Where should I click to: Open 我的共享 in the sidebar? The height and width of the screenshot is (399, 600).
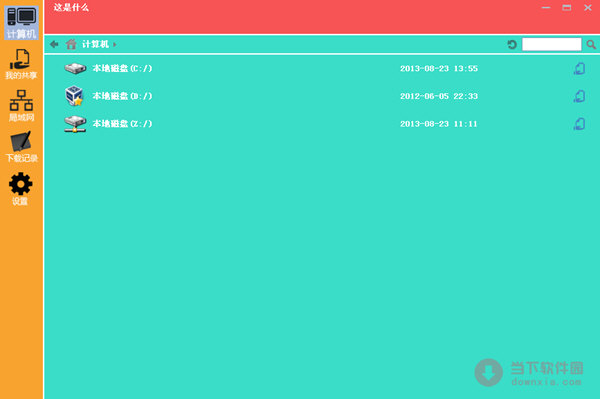pyautogui.click(x=21, y=64)
